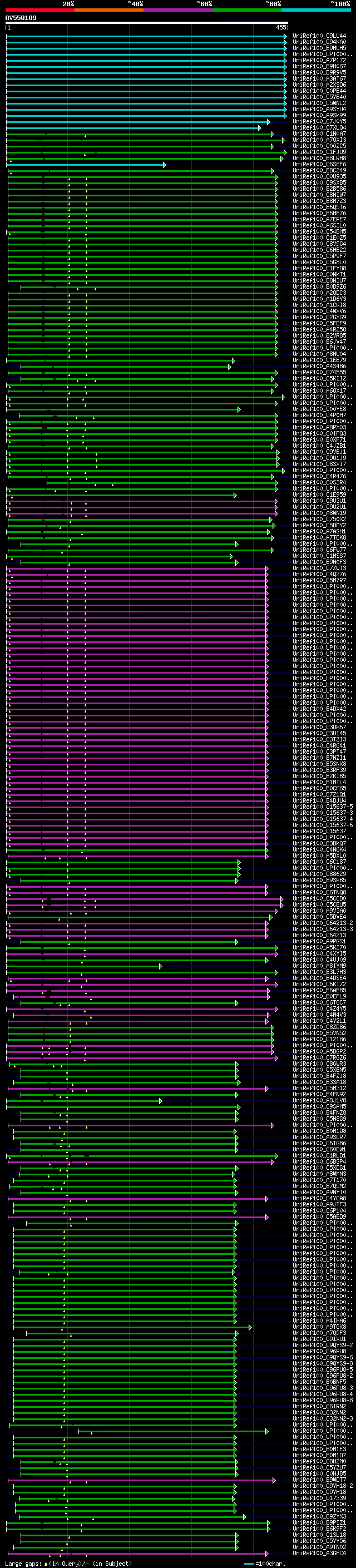Click hit label UniRef100_A9SYU4
This screenshot has width=356, height=1568.
(319, 109)
